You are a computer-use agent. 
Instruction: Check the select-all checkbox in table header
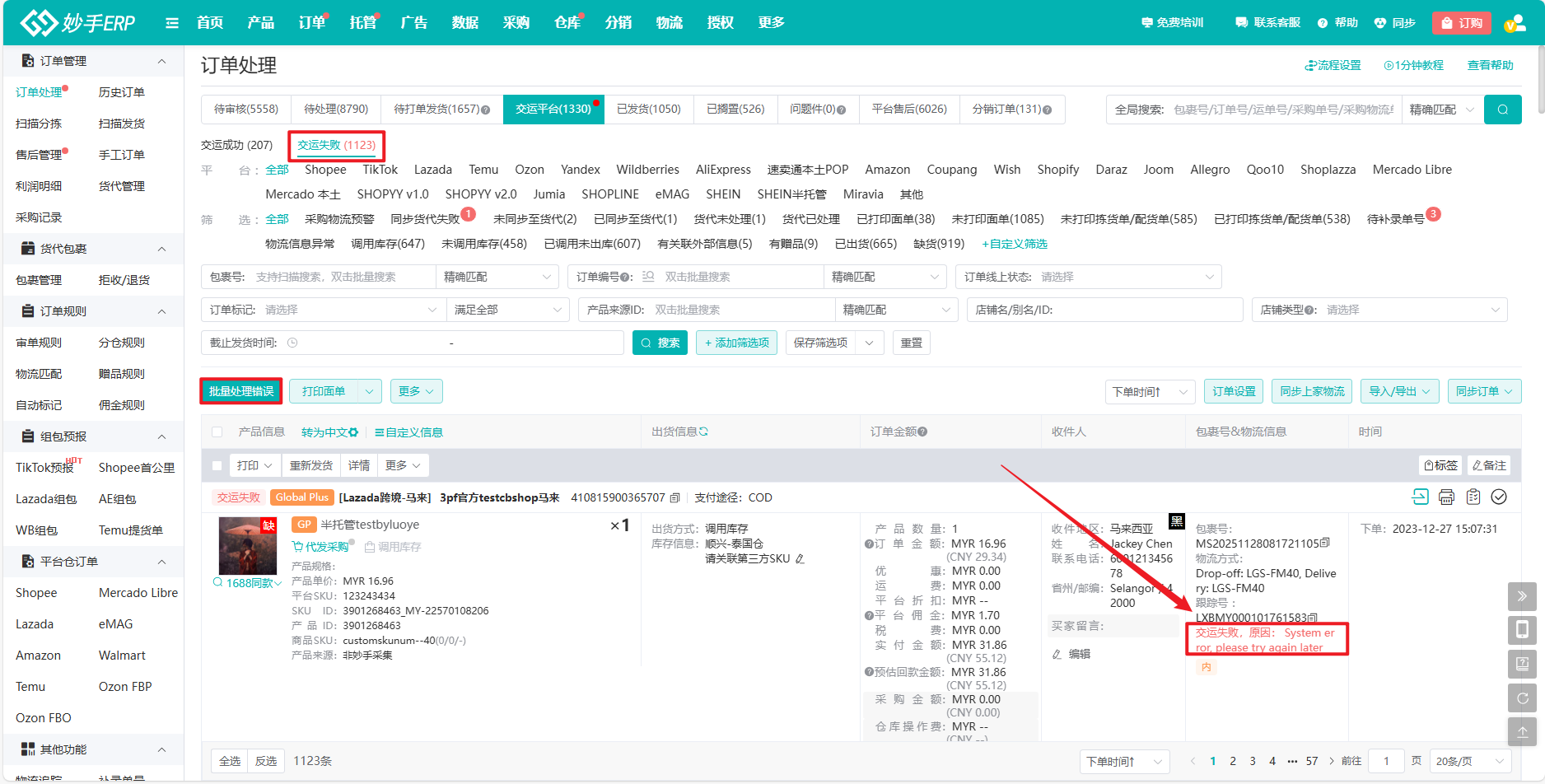[x=217, y=432]
